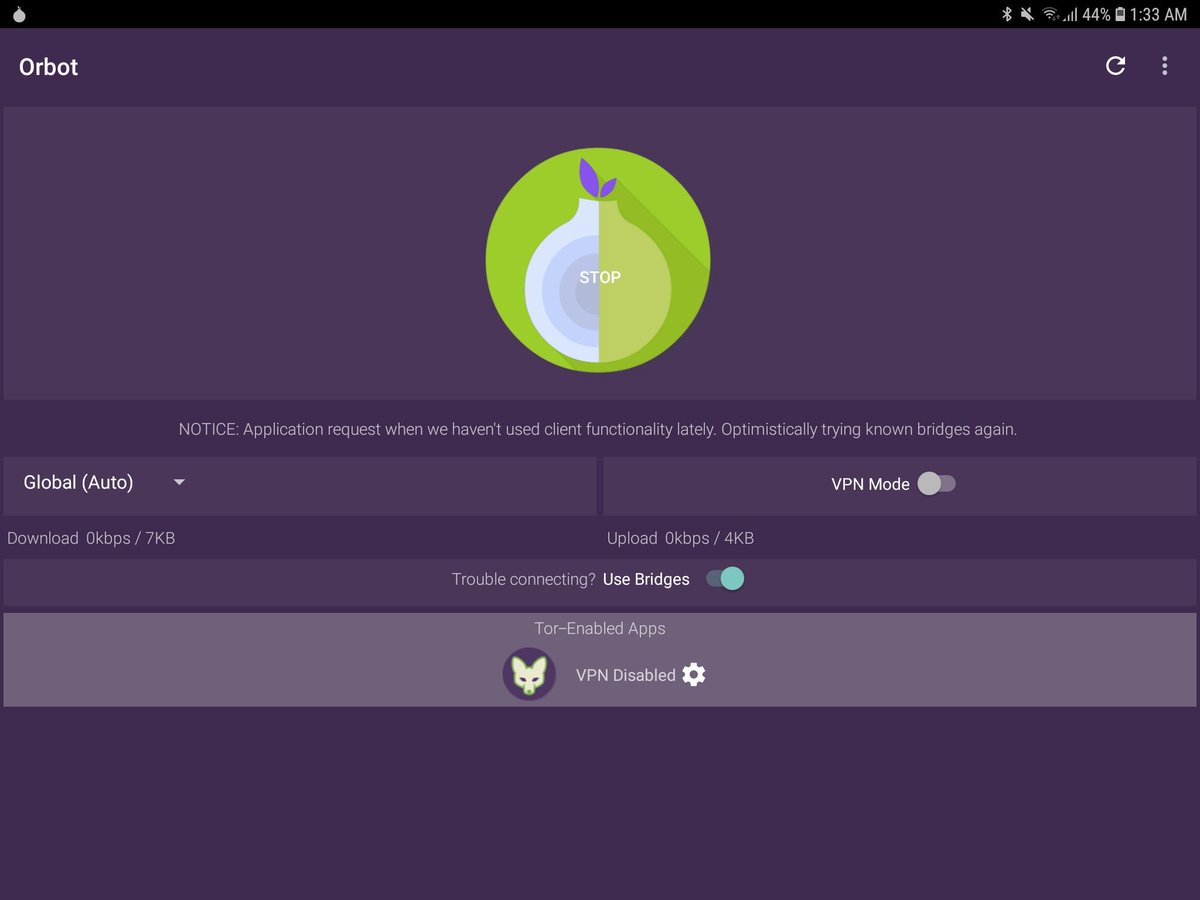Click the NOTICE bridge status message
Screen dimensions: 1200x900
pyautogui.click(x=598, y=429)
